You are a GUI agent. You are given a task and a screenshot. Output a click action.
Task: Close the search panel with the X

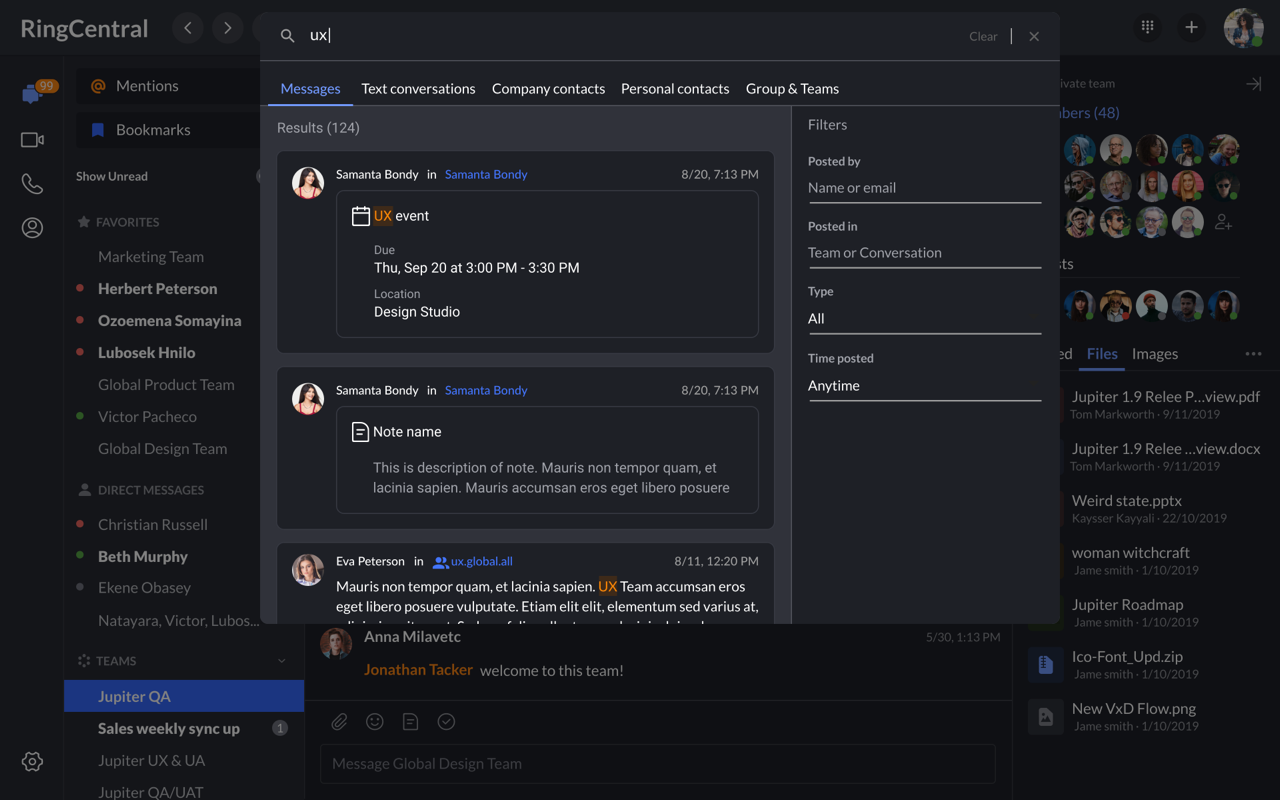[1034, 36]
